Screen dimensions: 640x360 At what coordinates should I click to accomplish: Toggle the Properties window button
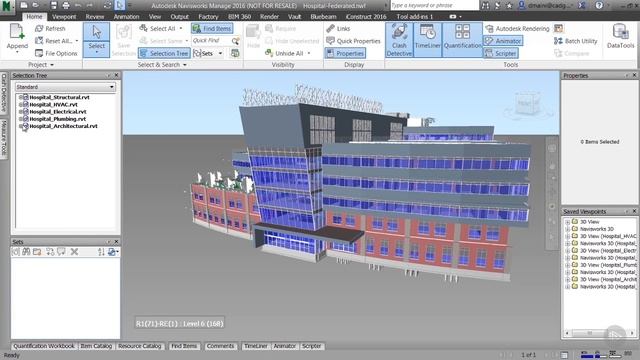click(x=345, y=53)
